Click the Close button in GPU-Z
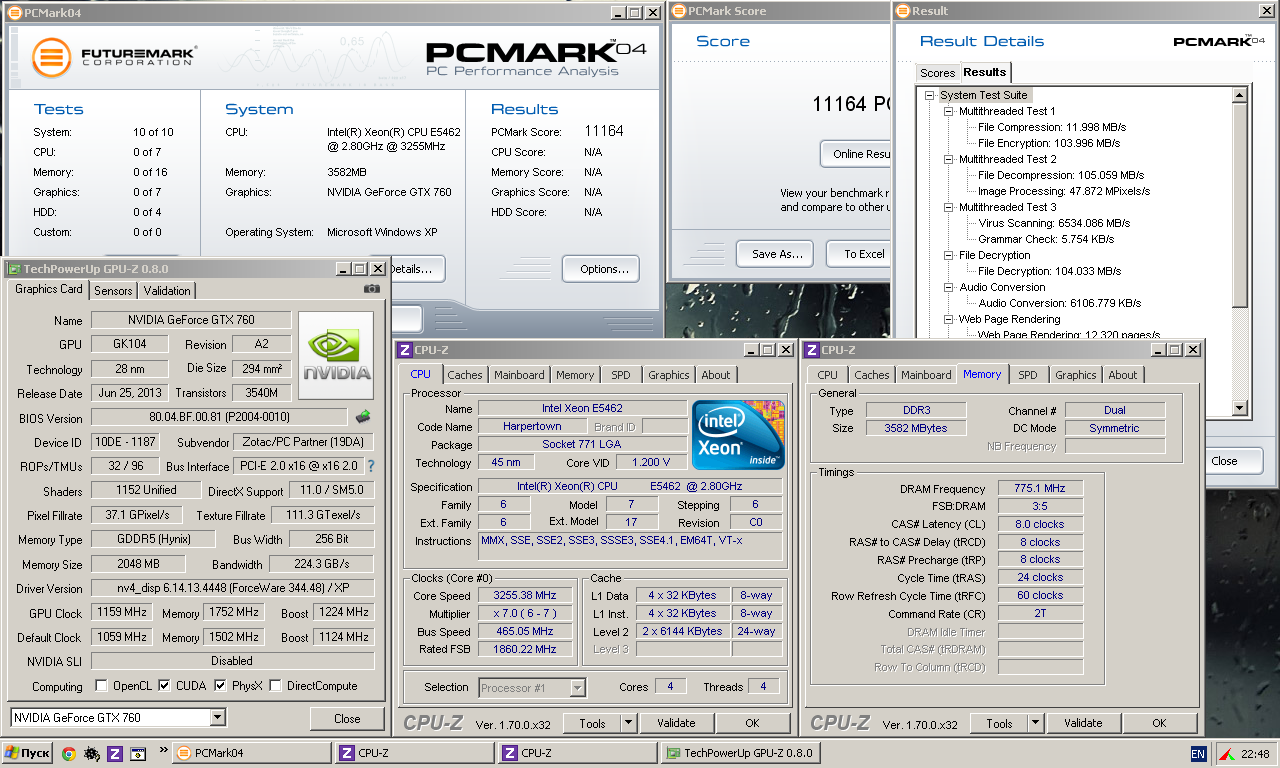The image size is (1280, 768). [347, 718]
